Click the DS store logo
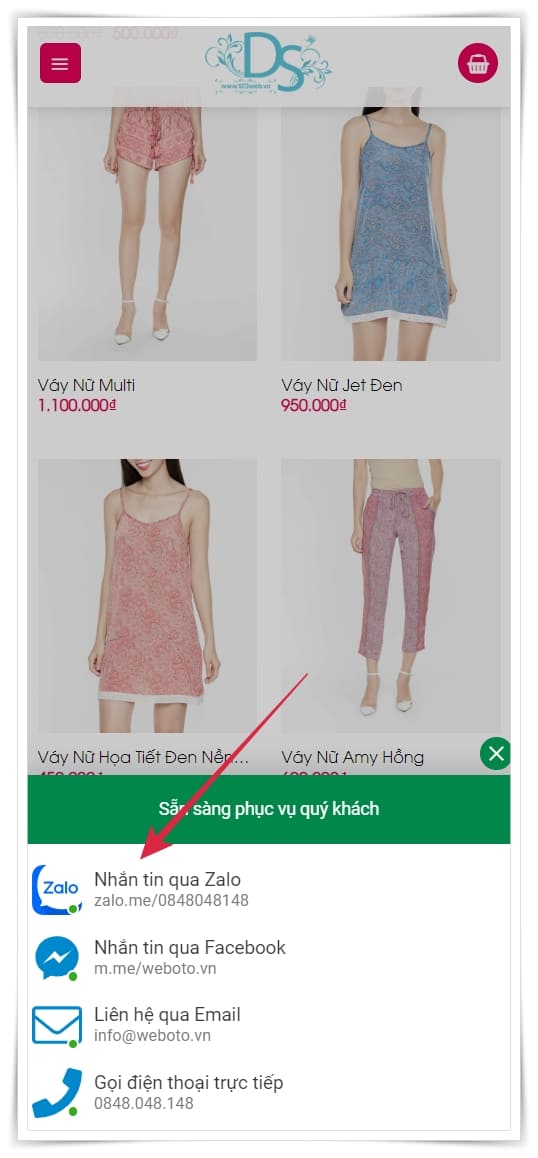 [x=268, y=62]
